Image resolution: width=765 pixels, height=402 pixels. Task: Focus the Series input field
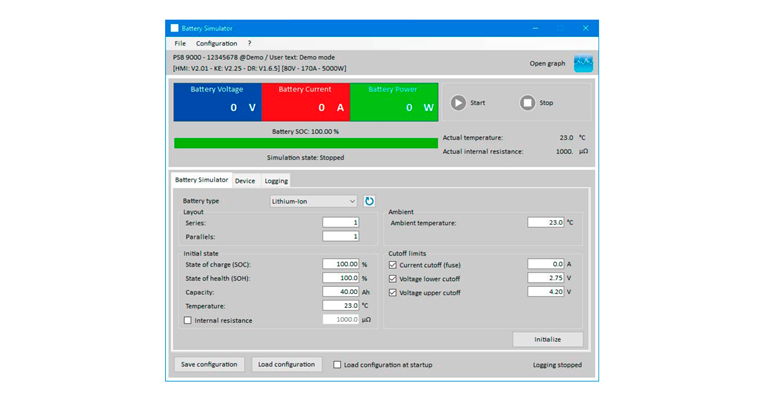[x=341, y=222]
